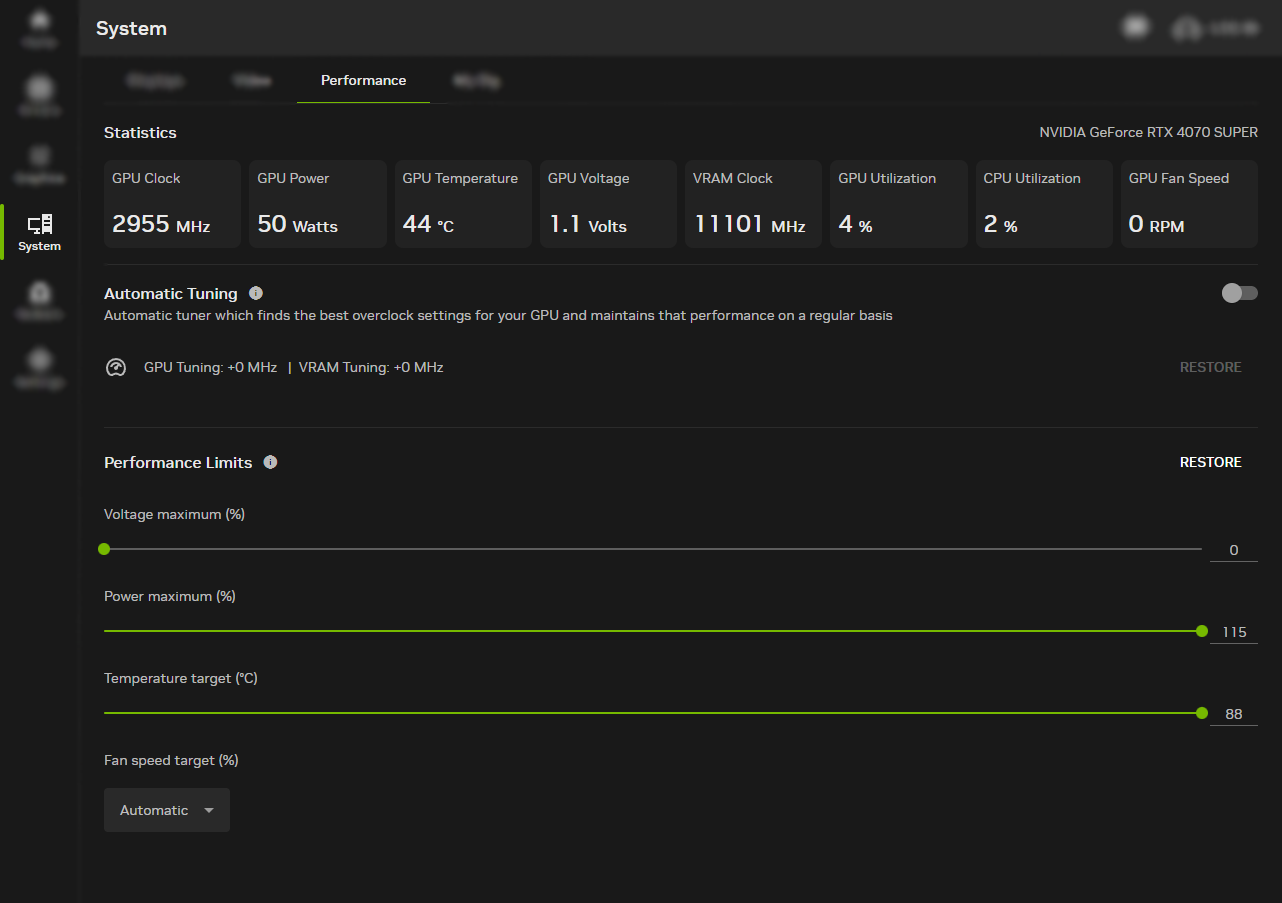Open the Redeem section below System
Image resolution: width=1282 pixels, height=903 pixels.
(38, 300)
